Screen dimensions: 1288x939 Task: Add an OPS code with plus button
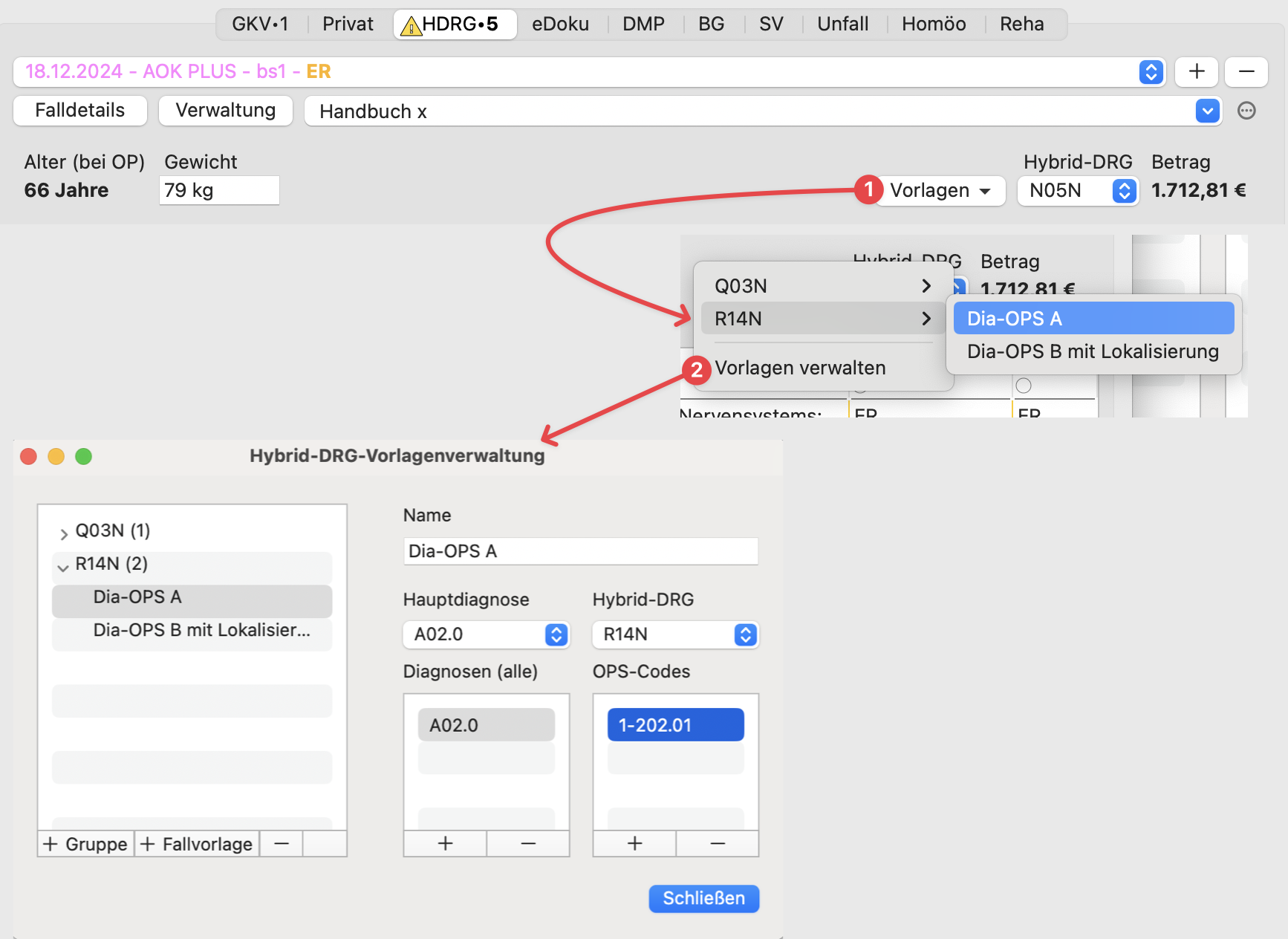(634, 843)
